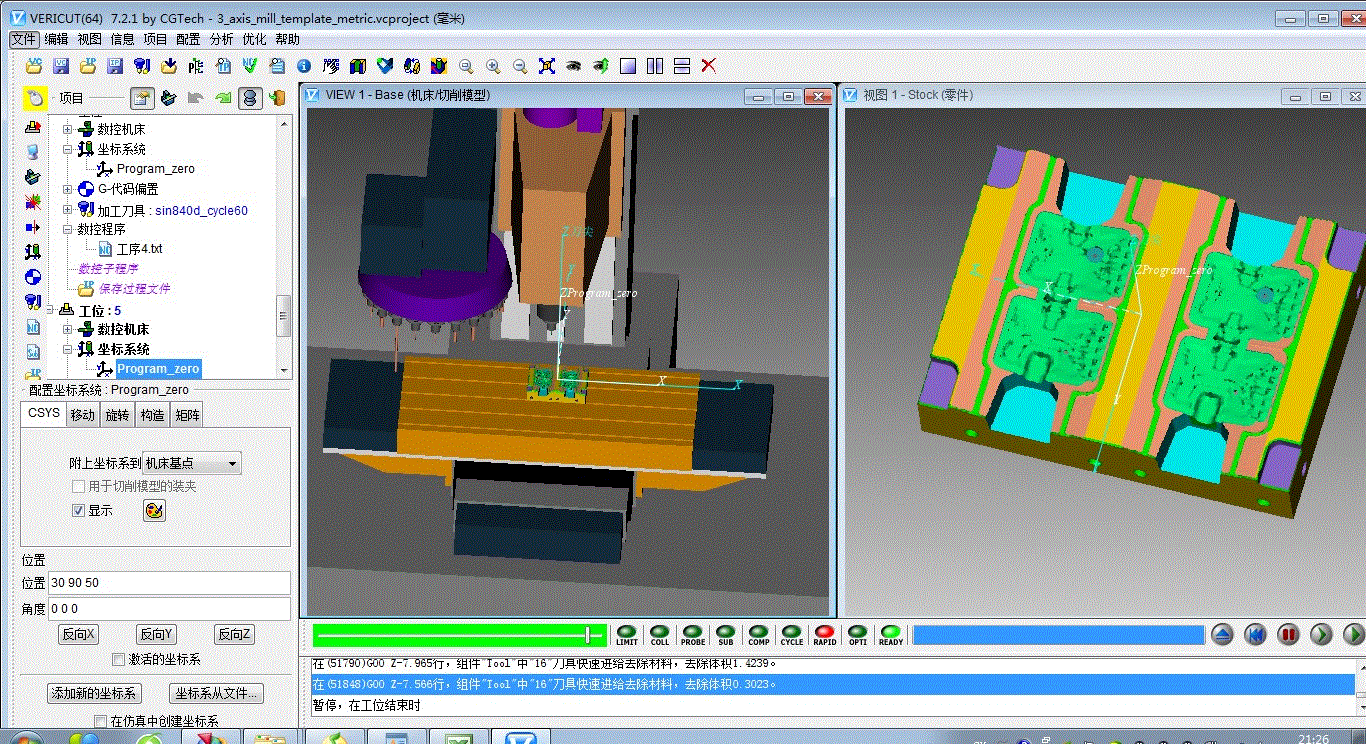Click the 反向X button
Screen dimensions: 1366x744
pyautogui.click(x=78, y=634)
